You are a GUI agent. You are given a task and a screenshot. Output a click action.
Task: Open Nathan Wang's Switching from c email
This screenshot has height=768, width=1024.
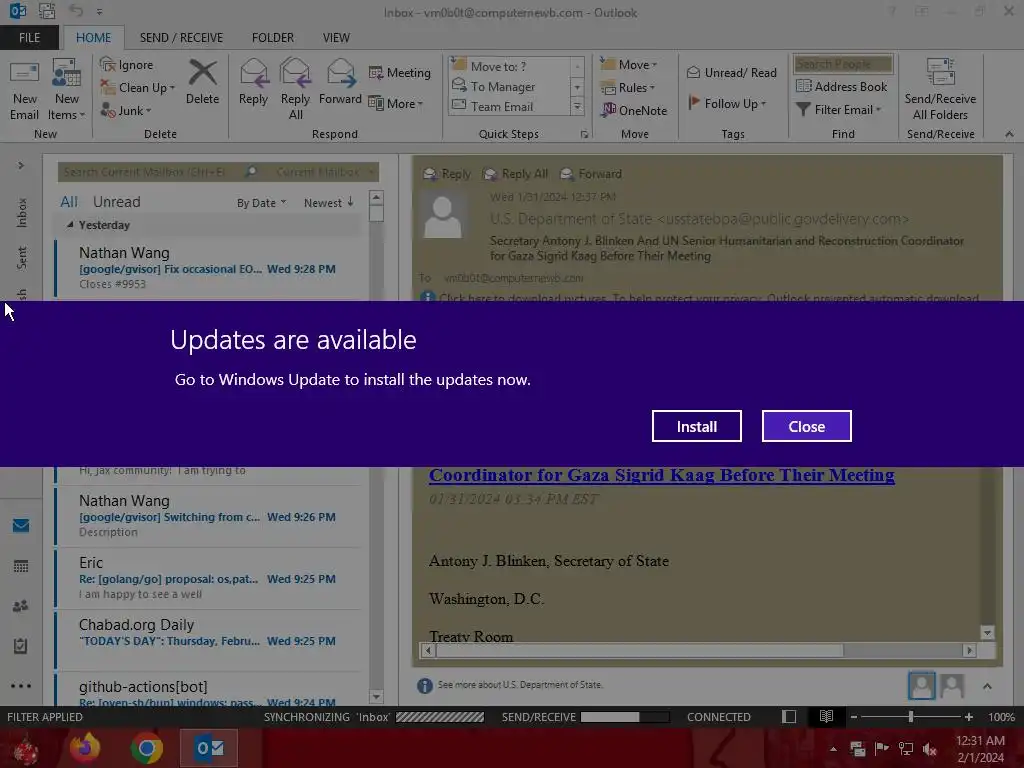pyautogui.click(x=209, y=516)
